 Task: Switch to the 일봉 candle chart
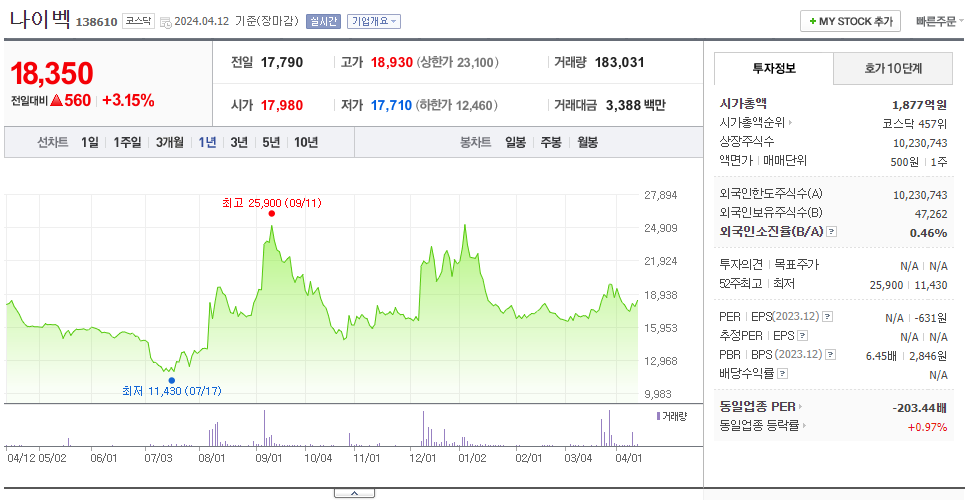tap(515, 143)
